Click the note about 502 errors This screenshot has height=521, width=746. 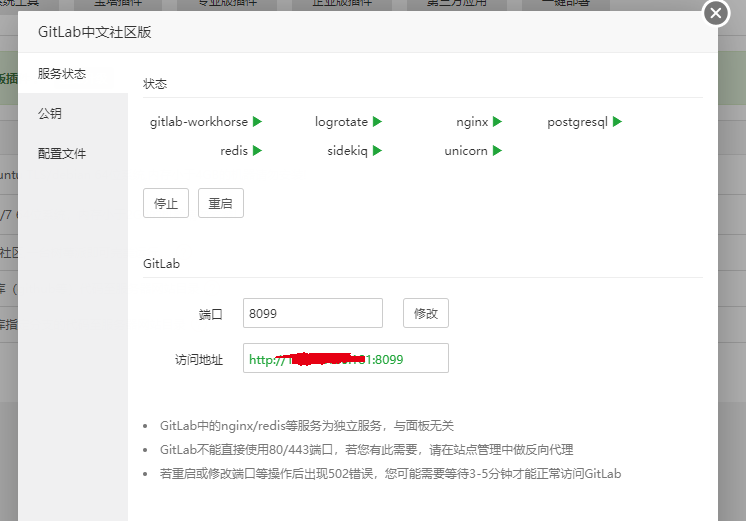(x=391, y=474)
